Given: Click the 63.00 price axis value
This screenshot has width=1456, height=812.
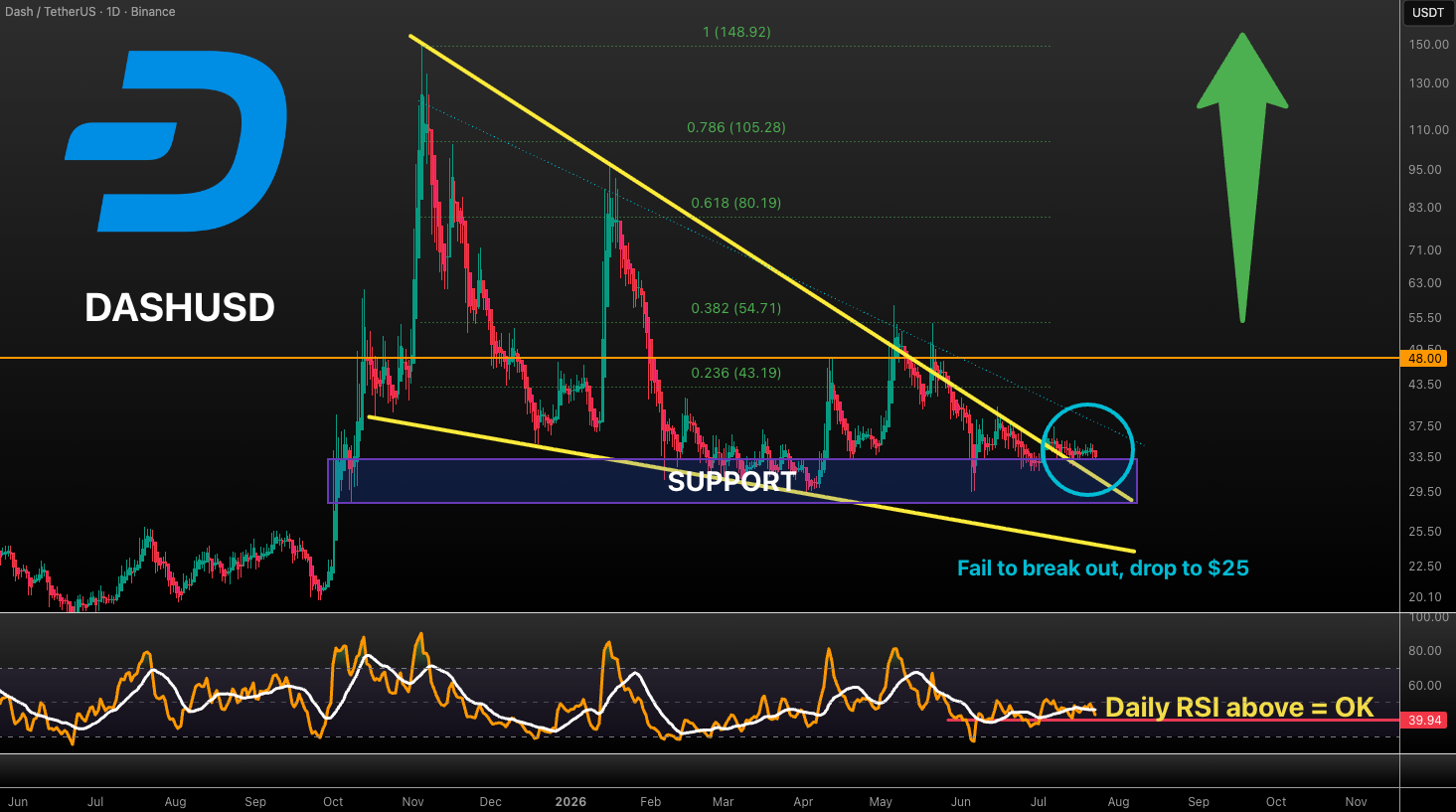Looking at the screenshot, I should tap(1425, 283).
